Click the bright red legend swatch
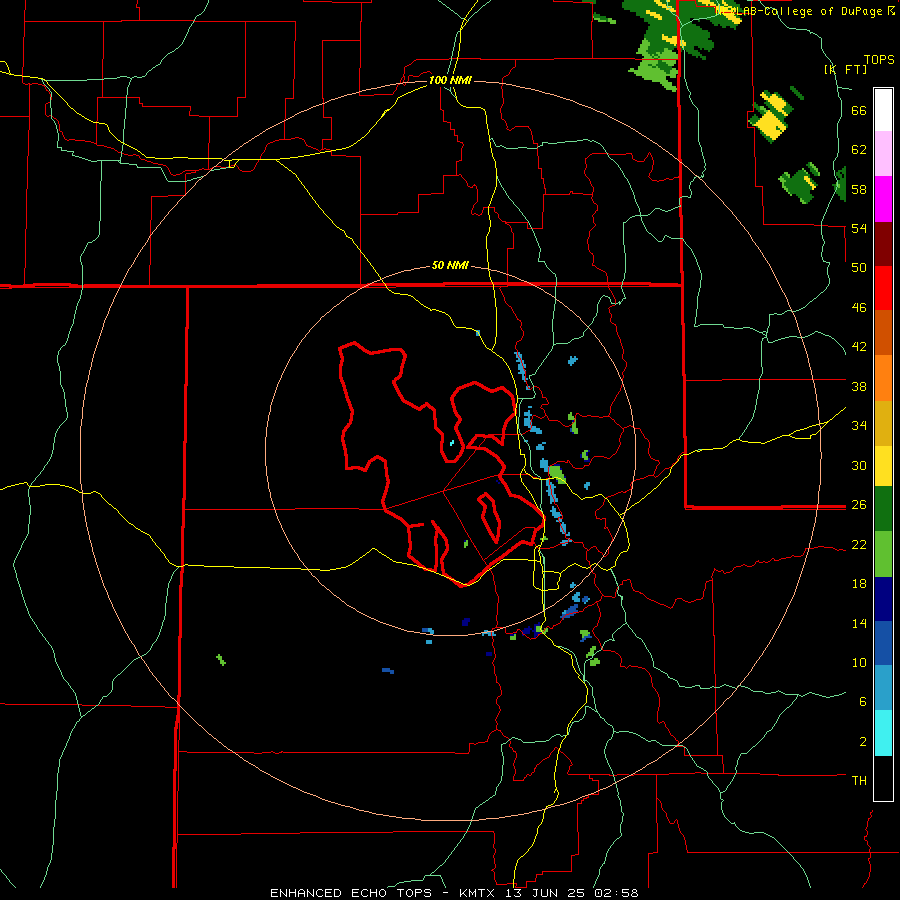 (883, 288)
